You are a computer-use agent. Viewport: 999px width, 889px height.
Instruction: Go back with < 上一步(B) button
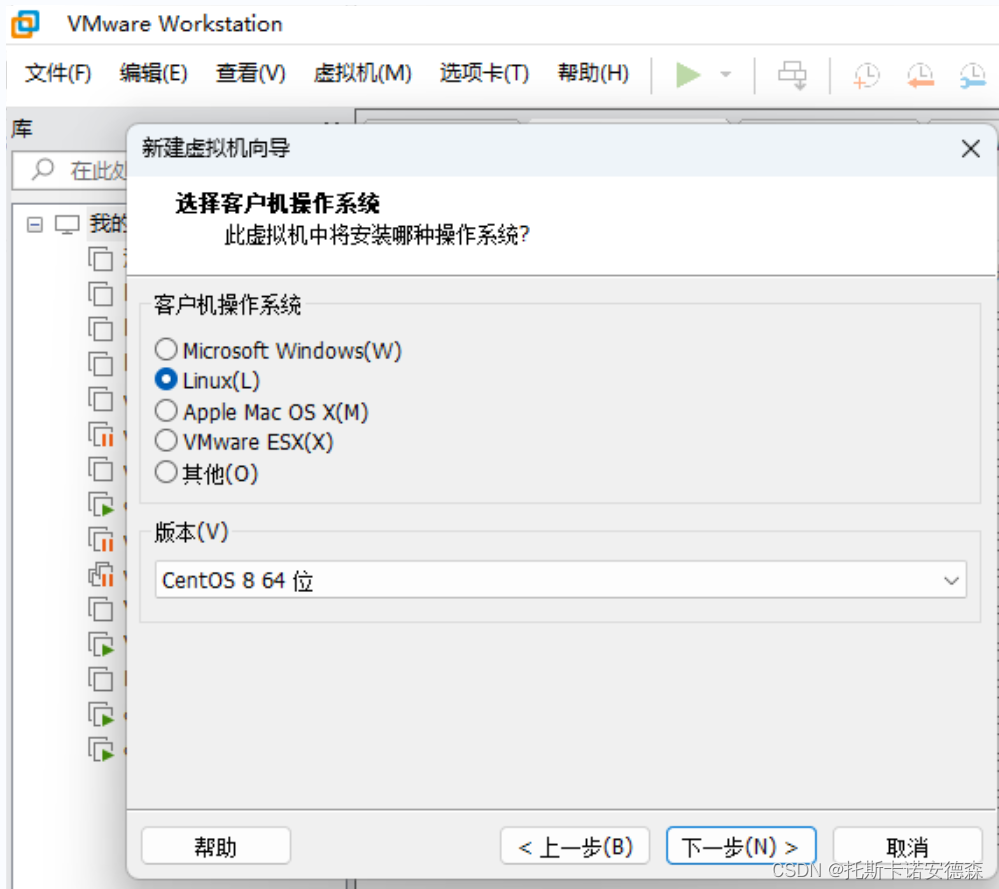(x=575, y=846)
